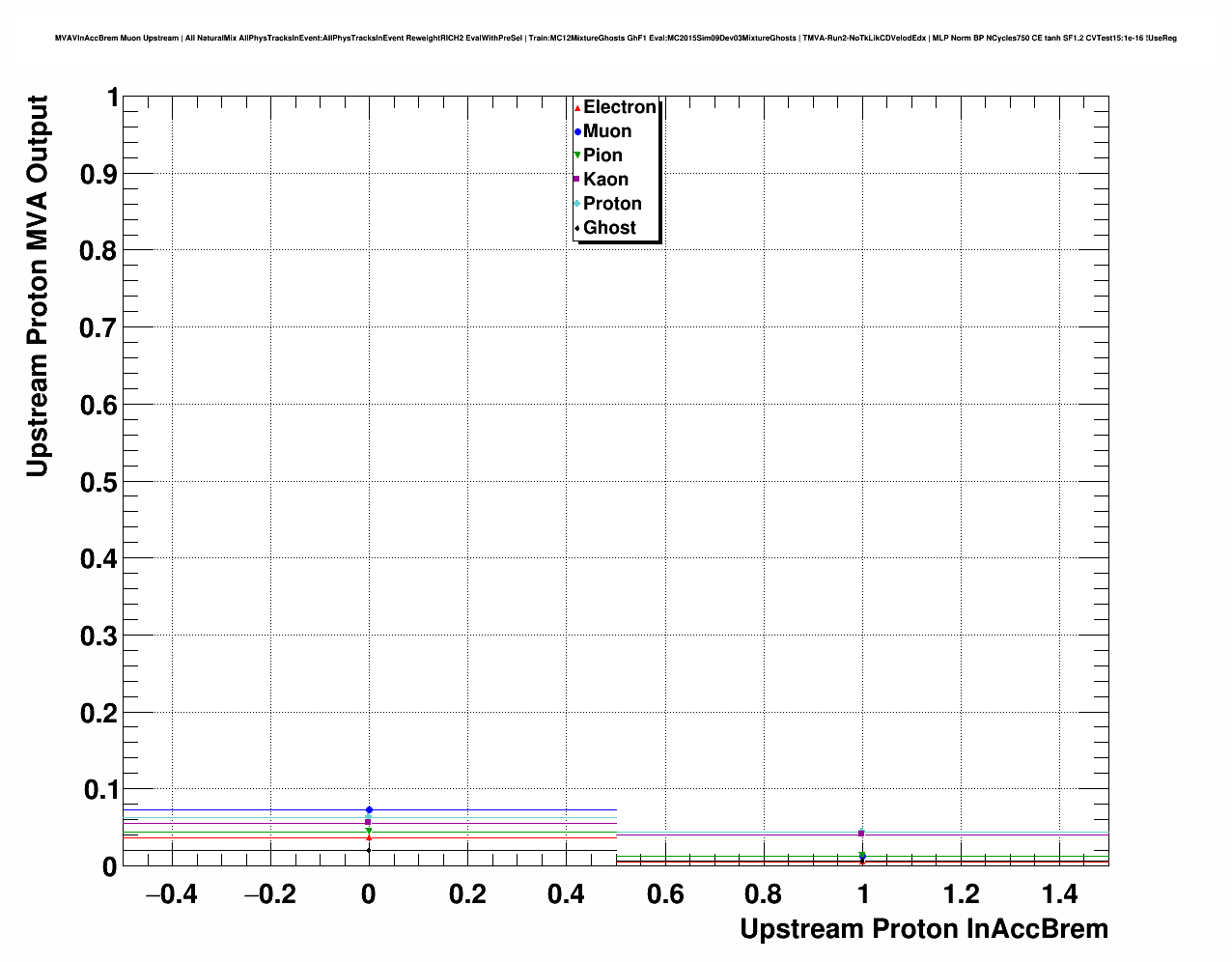Screen dimensions: 1232x962
Task: Click the y-axis title Upstream Proton MVA Output
Action: (37, 286)
